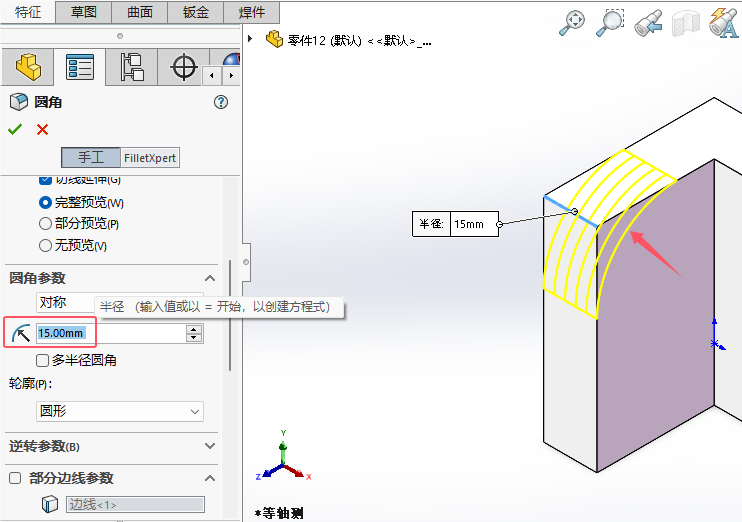The width and height of the screenshot is (742, 522).
Task: Click the FilletXpert button
Action: click(150, 158)
